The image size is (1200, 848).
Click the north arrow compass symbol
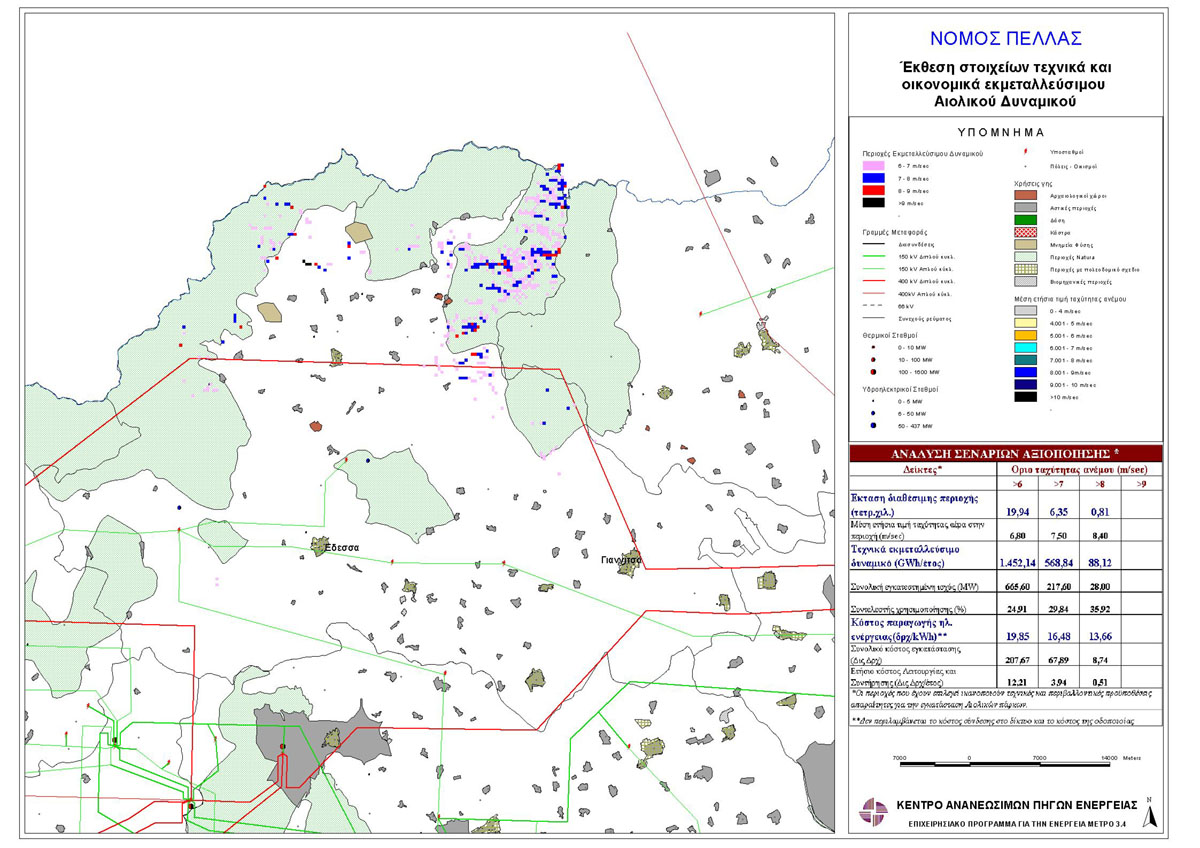coord(1151,812)
